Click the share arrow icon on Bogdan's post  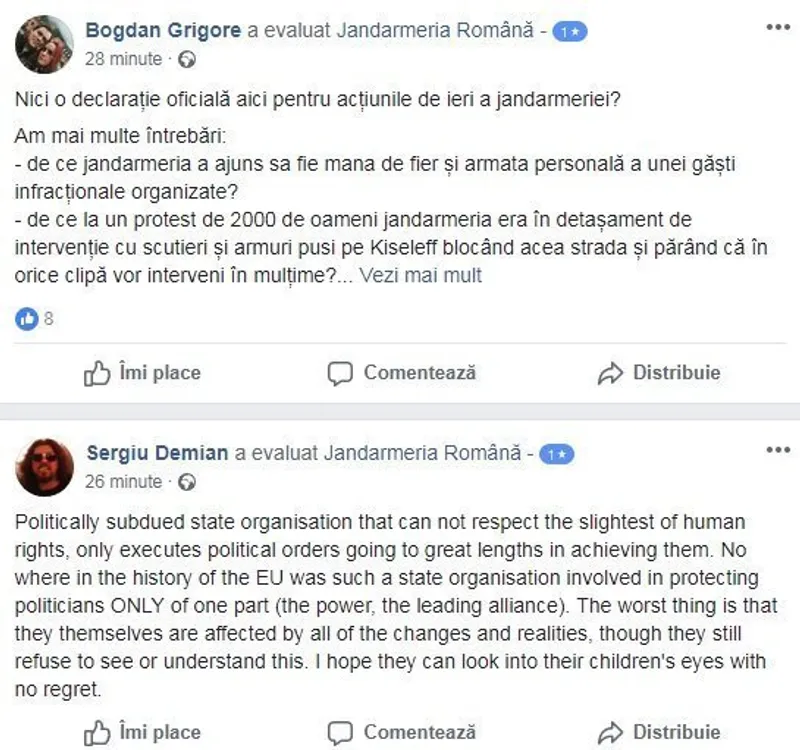(x=610, y=374)
